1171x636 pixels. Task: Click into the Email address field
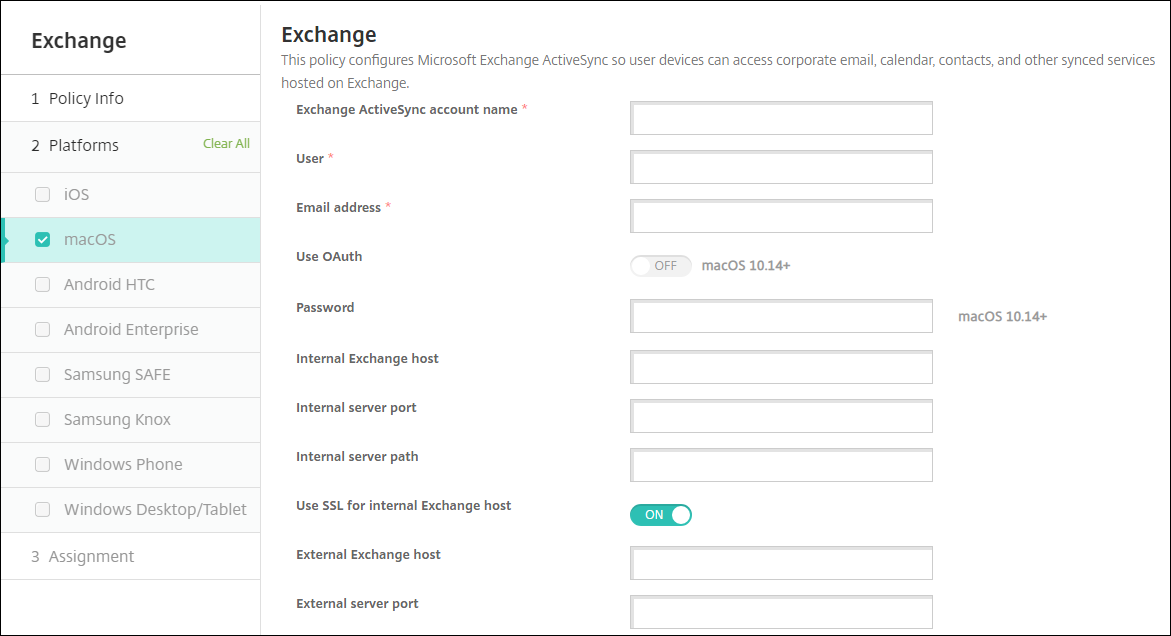tap(781, 216)
